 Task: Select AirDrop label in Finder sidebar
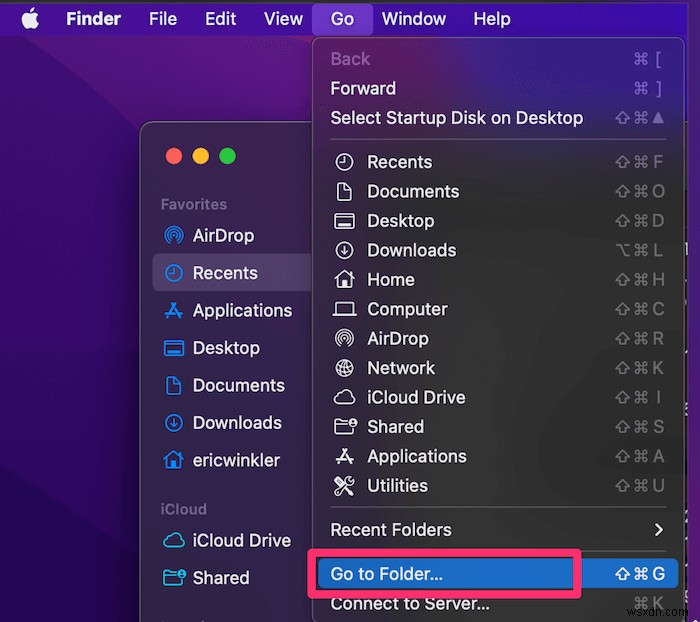point(223,235)
